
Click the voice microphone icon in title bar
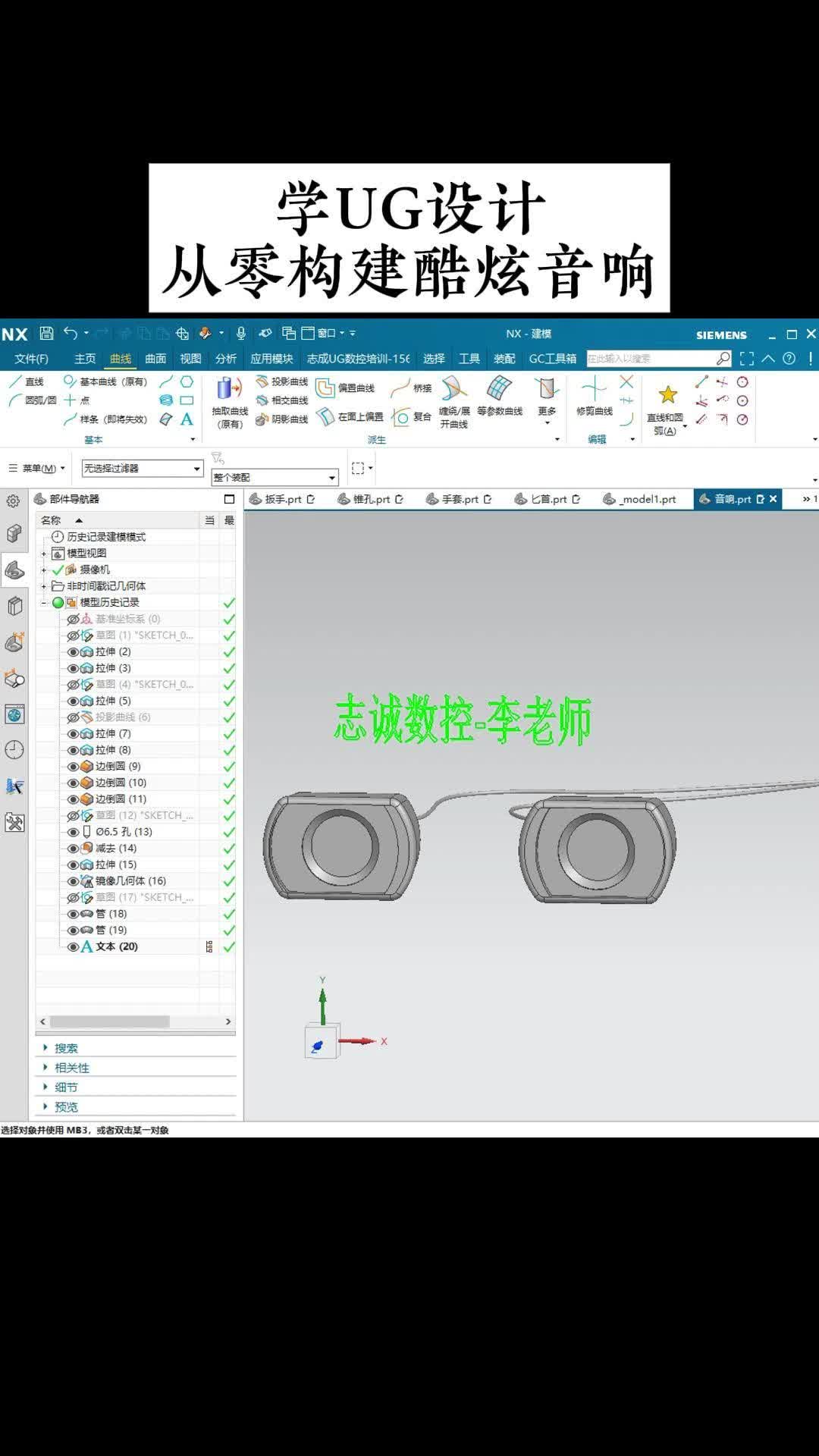(241, 333)
